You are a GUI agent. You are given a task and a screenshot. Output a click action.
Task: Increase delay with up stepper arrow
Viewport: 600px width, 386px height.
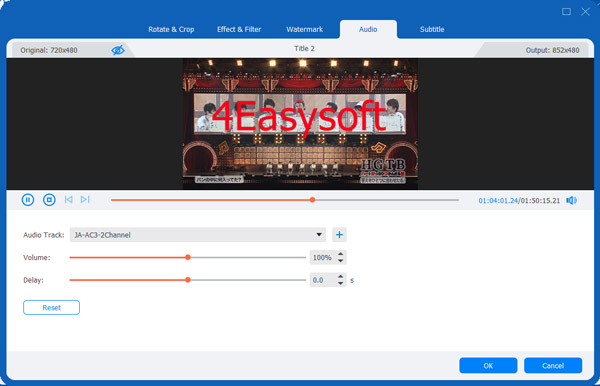pos(341,276)
